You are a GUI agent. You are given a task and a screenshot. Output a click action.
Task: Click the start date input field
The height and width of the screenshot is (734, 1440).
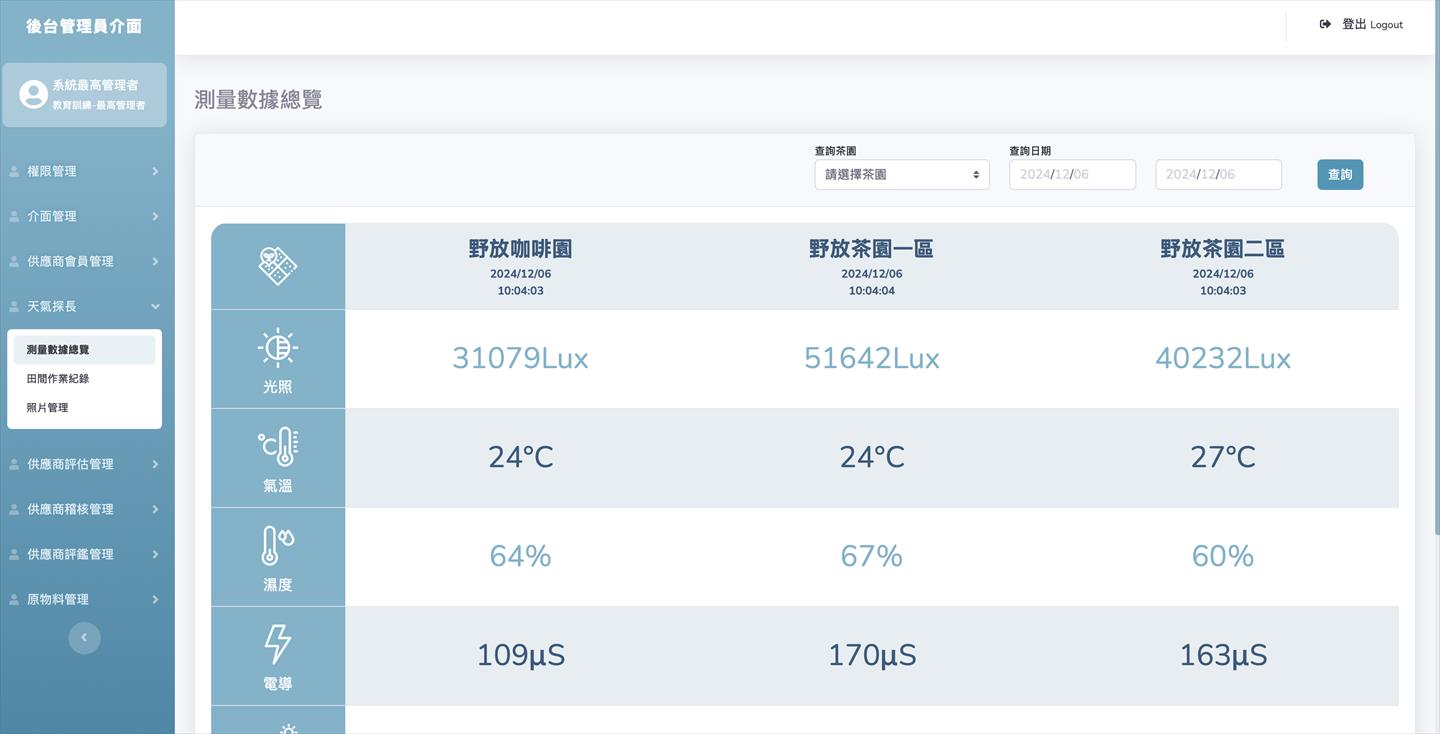pos(1072,175)
